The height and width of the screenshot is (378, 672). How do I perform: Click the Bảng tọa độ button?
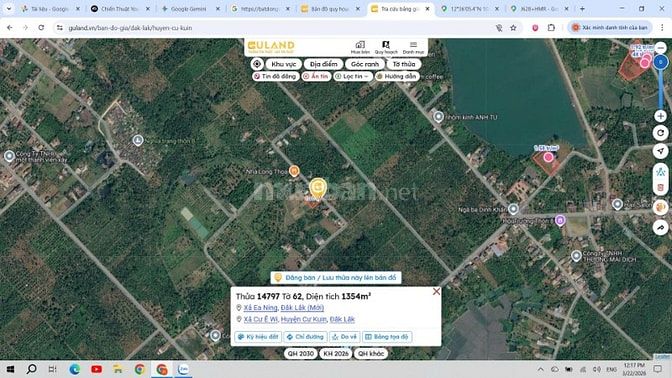[387, 337]
